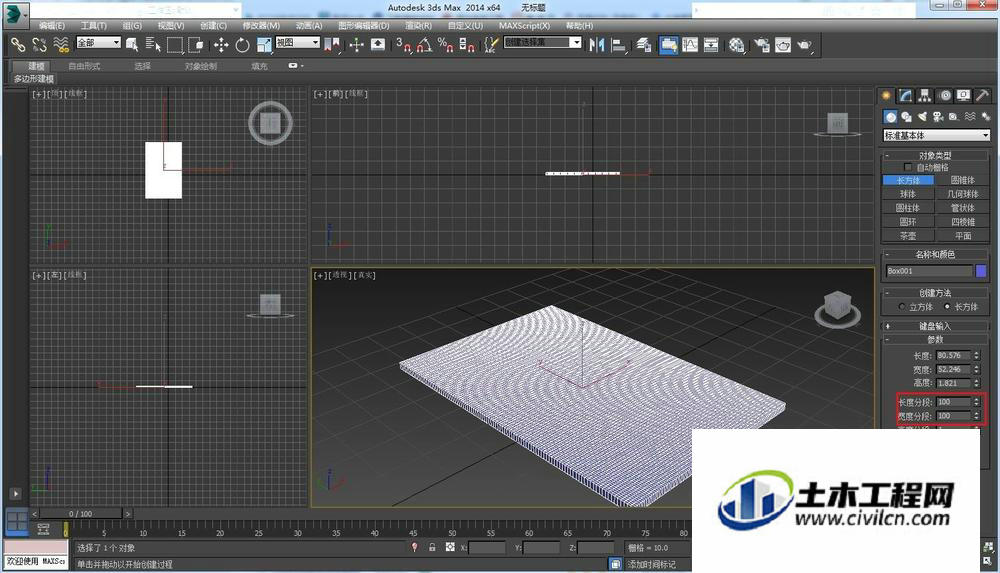The height and width of the screenshot is (573, 1000).
Task: Click the Render Production teapot icon
Action: pyautogui.click(x=805, y=45)
